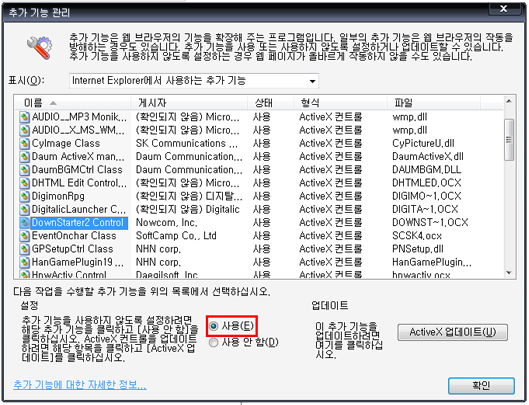Click the DaumBGMCtrl Class add-on icon
The image size is (529, 405).
coord(24,170)
